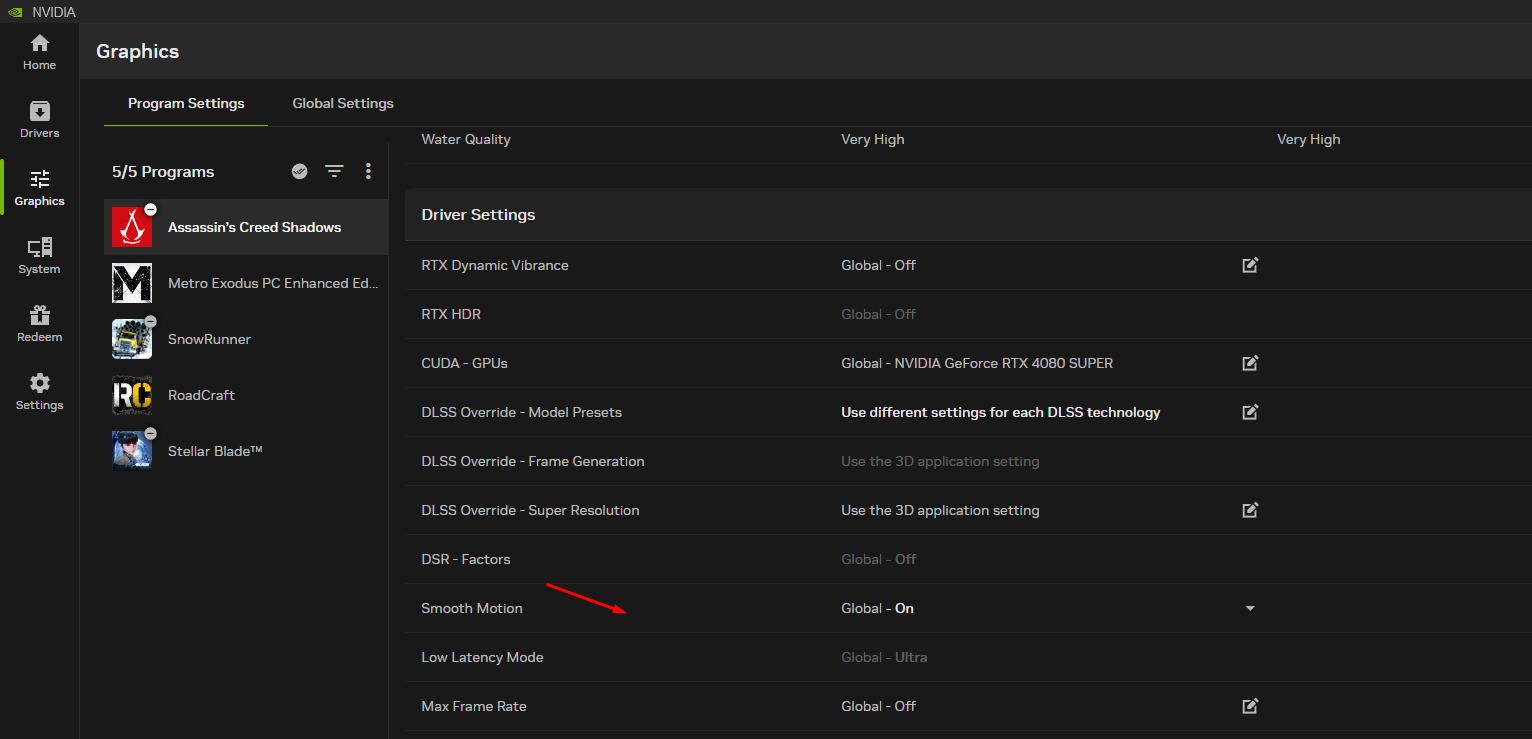Viewport: 1532px width, 739px height.
Task: Click DLSS Override - Super Resolution label
Action: tap(530, 510)
